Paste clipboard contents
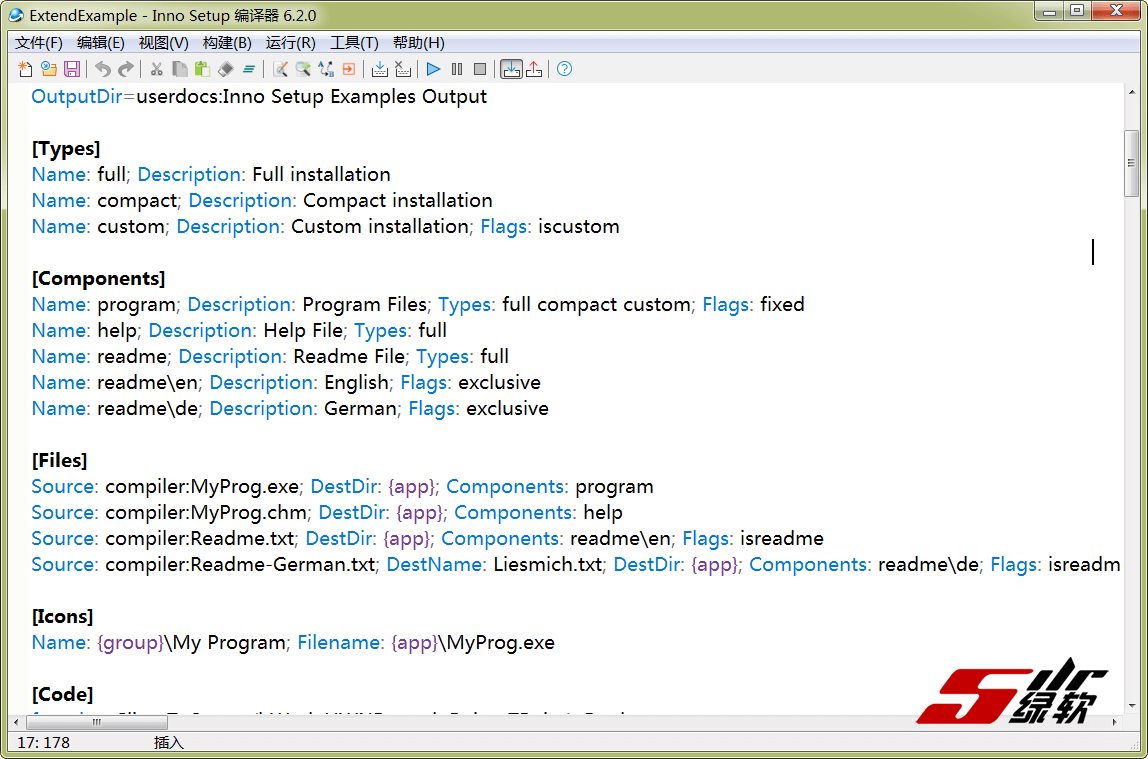1148x759 pixels. [x=202, y=70]
